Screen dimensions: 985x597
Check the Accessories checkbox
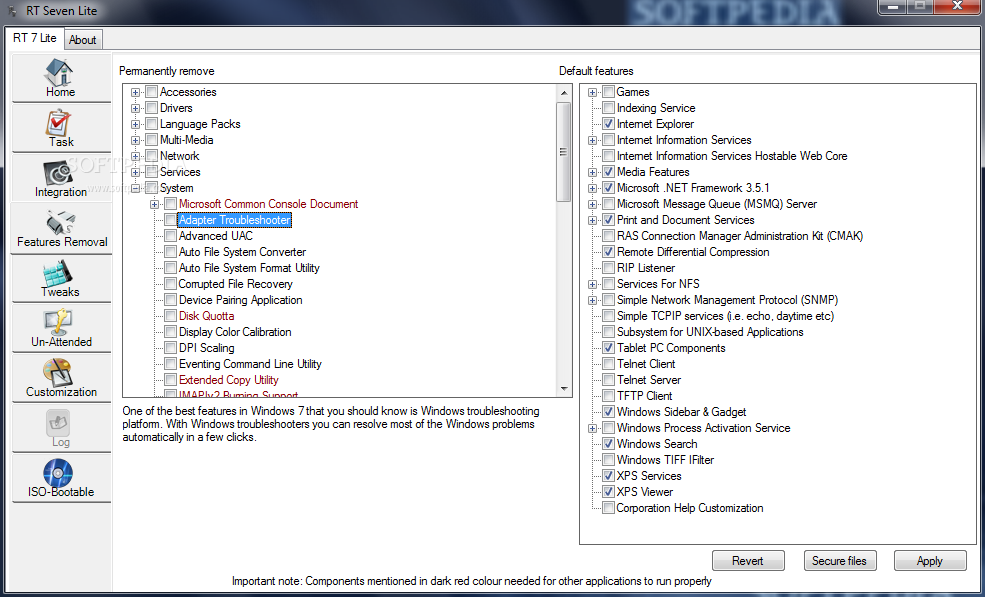pyautogui.click(x=151, y=92)
